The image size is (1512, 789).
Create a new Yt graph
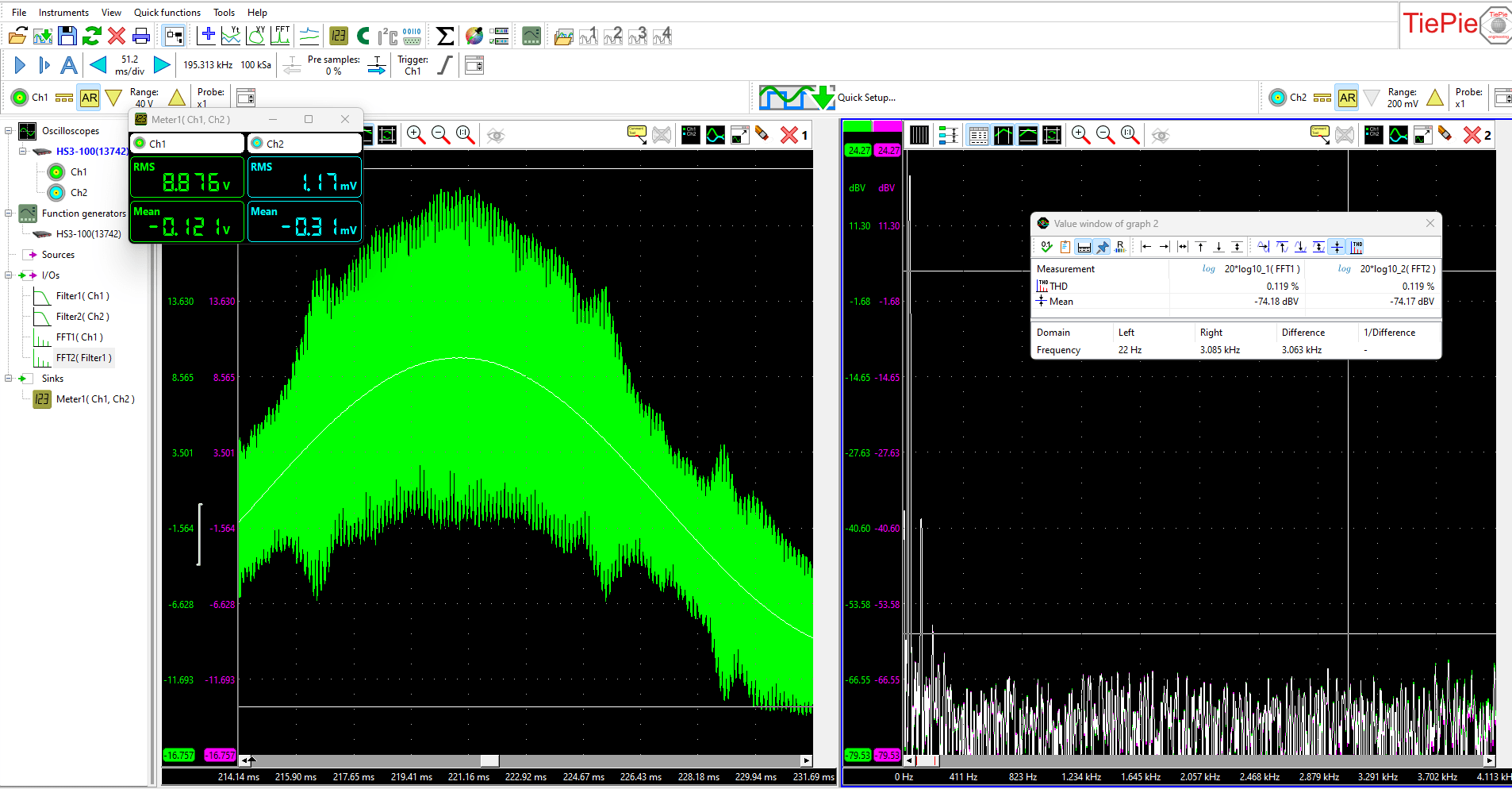231,36
